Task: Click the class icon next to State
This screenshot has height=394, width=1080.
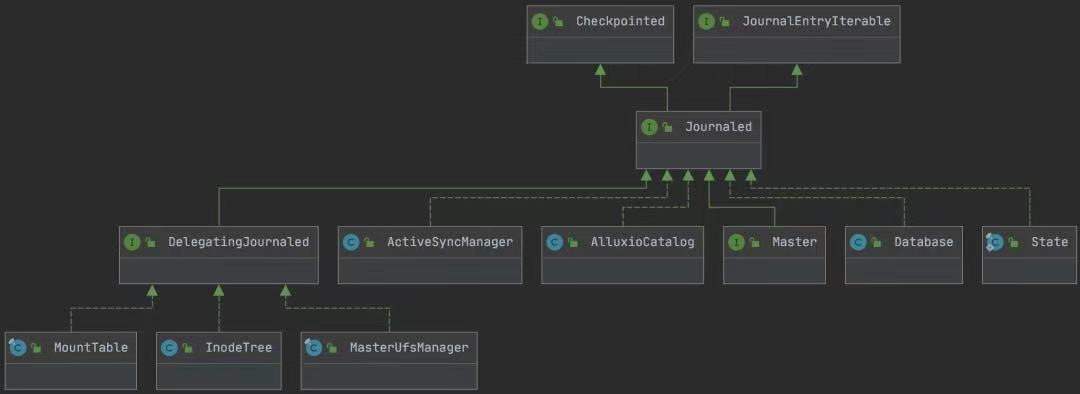Action: pos(994,242)
